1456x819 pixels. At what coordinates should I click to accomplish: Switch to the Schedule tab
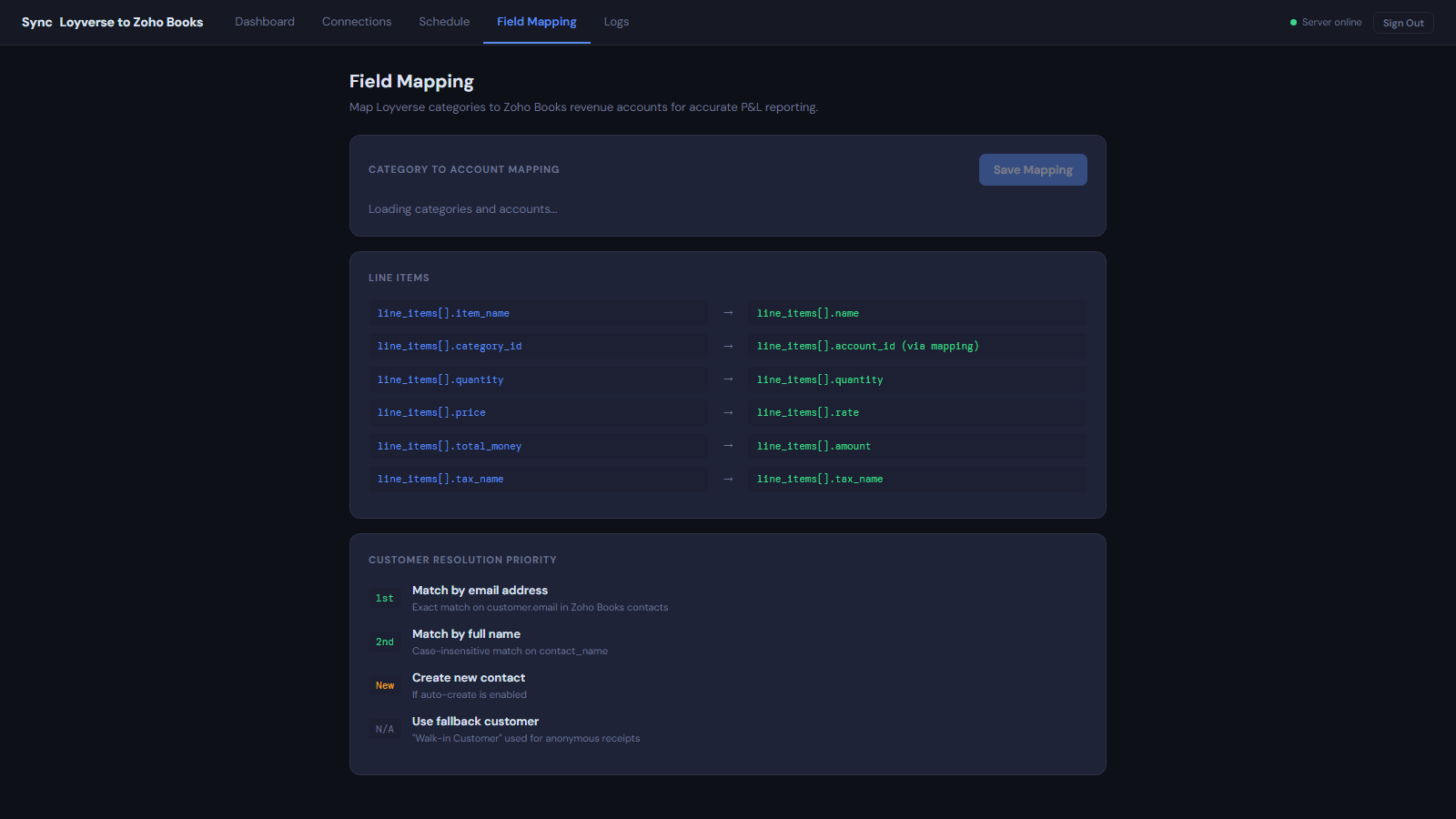444,22
